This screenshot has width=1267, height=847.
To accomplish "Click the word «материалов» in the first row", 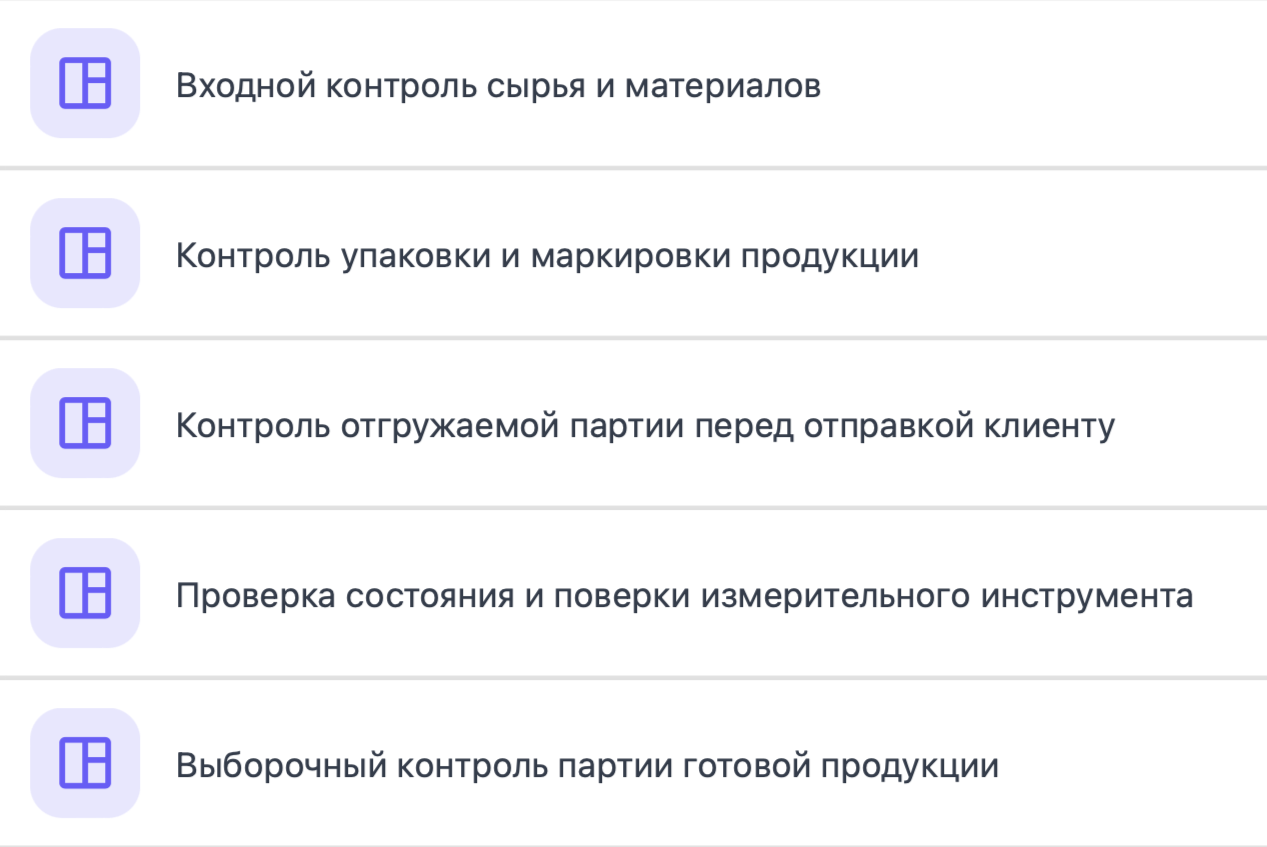I will [x=723, y=86].
